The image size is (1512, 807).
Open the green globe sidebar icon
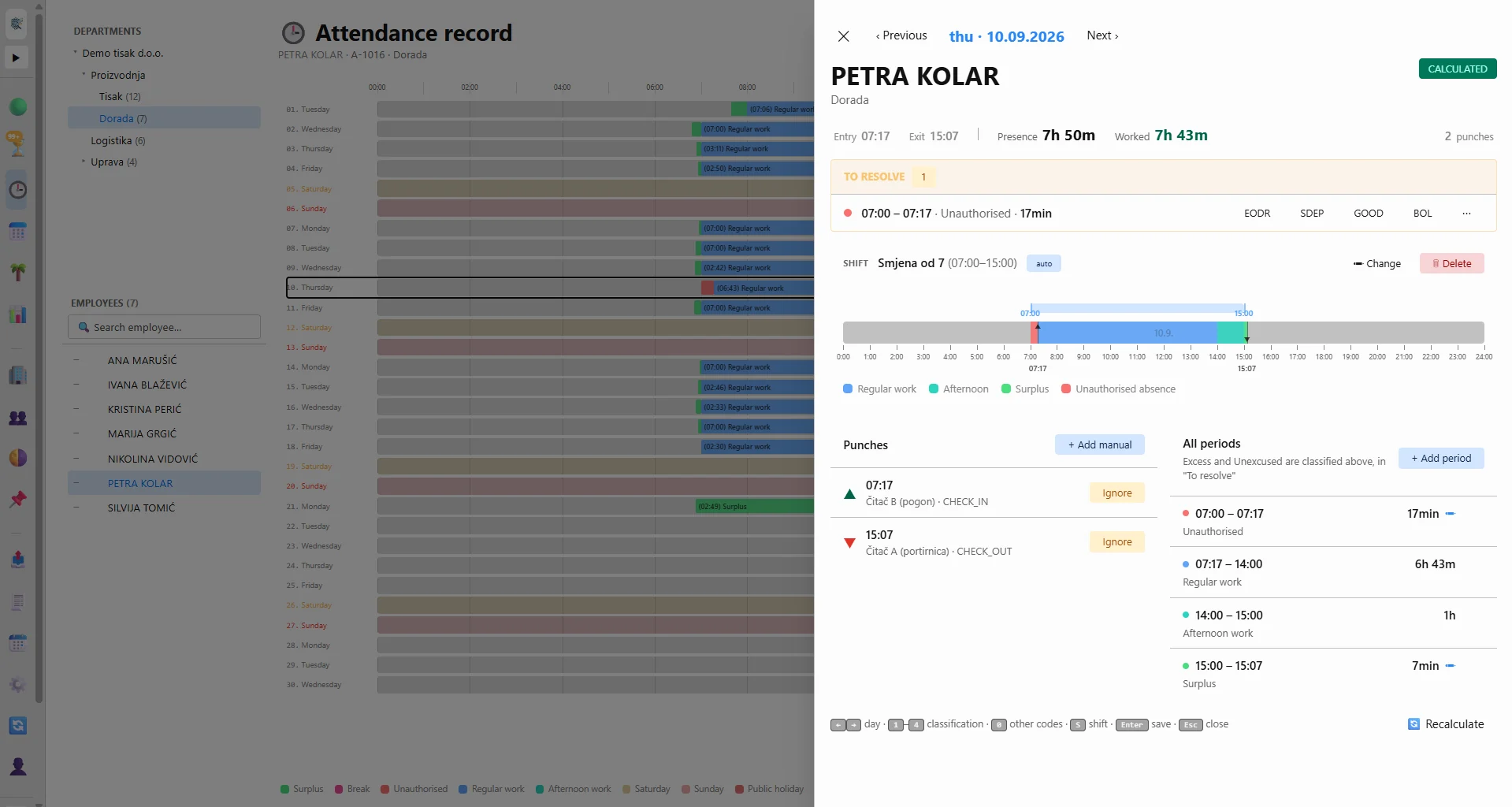click(x=17, y=106)
